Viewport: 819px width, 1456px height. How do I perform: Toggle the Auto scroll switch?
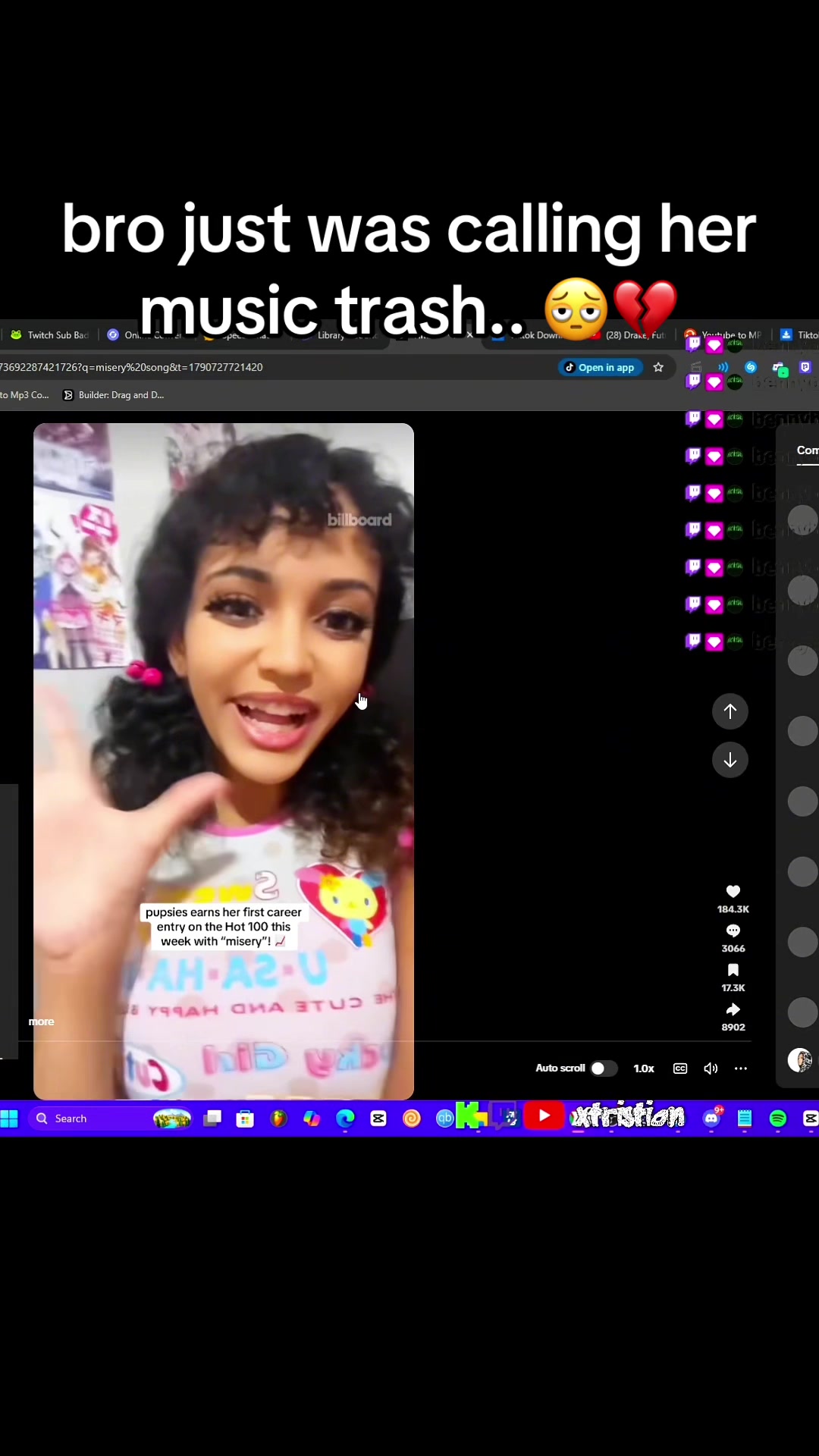pyautogui.click(x=604, y=1068)
